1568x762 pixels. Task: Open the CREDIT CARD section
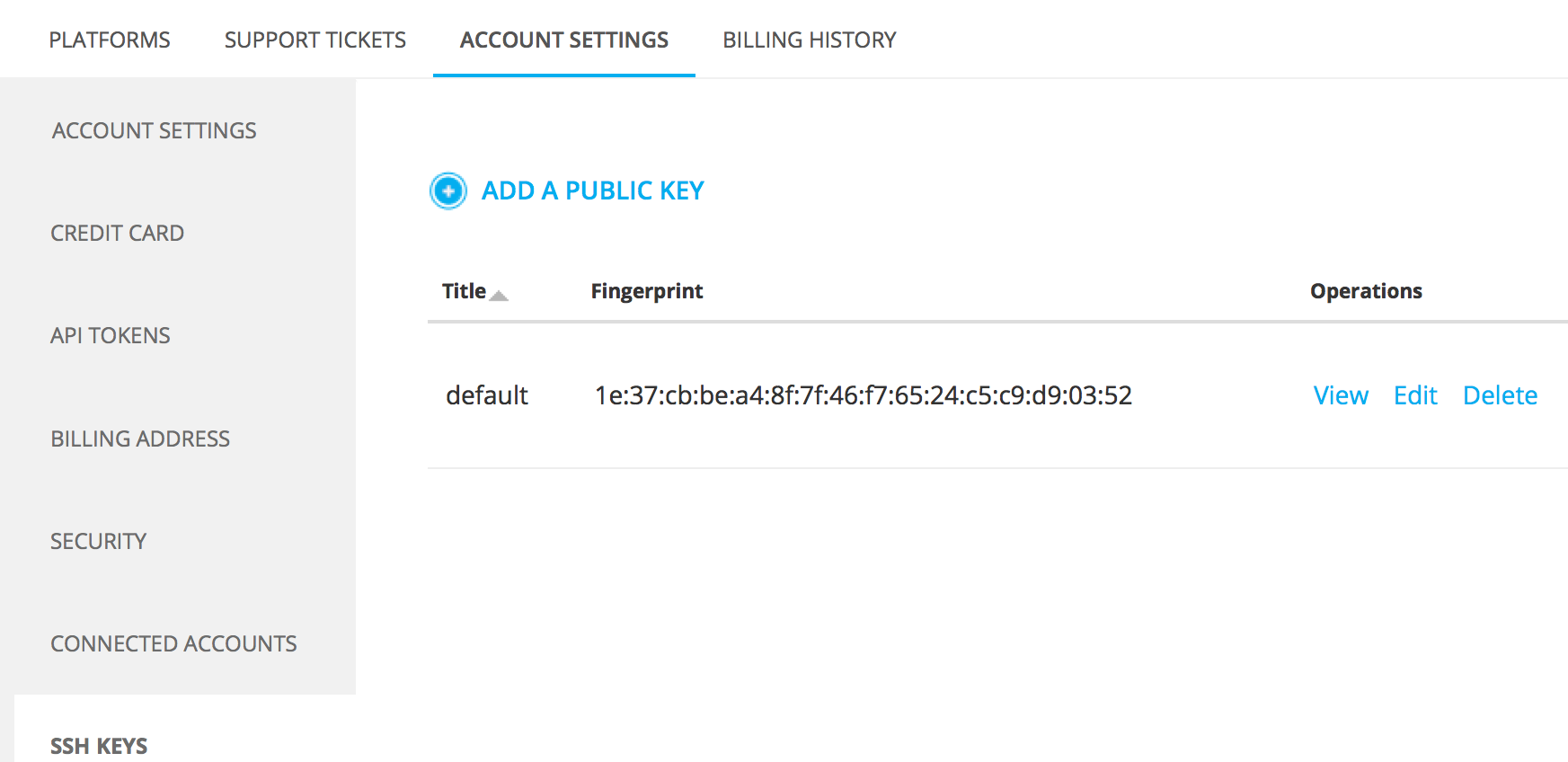[x=117, y=233]
